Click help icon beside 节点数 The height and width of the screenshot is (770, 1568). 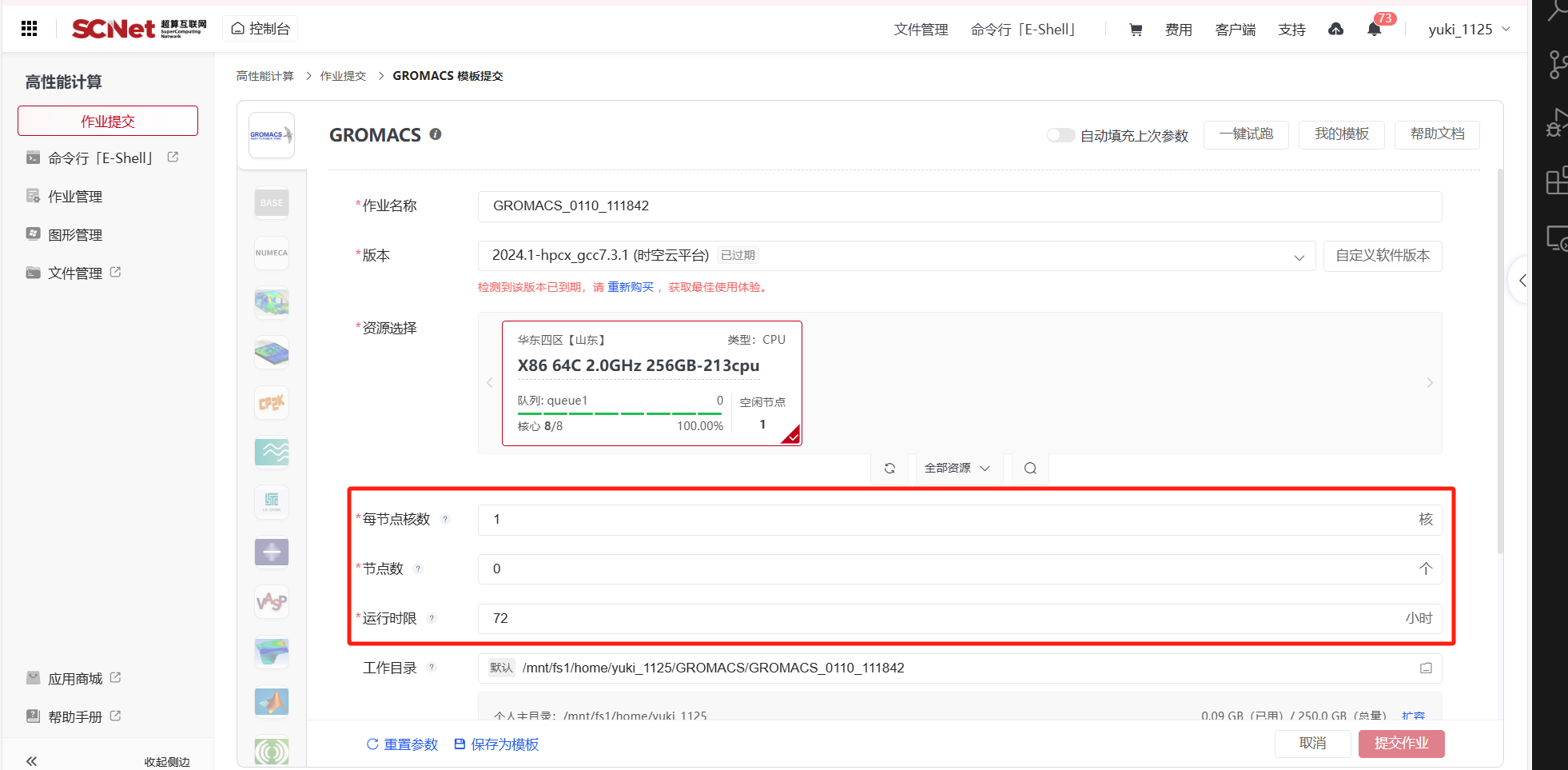click(x=418, y=569)
